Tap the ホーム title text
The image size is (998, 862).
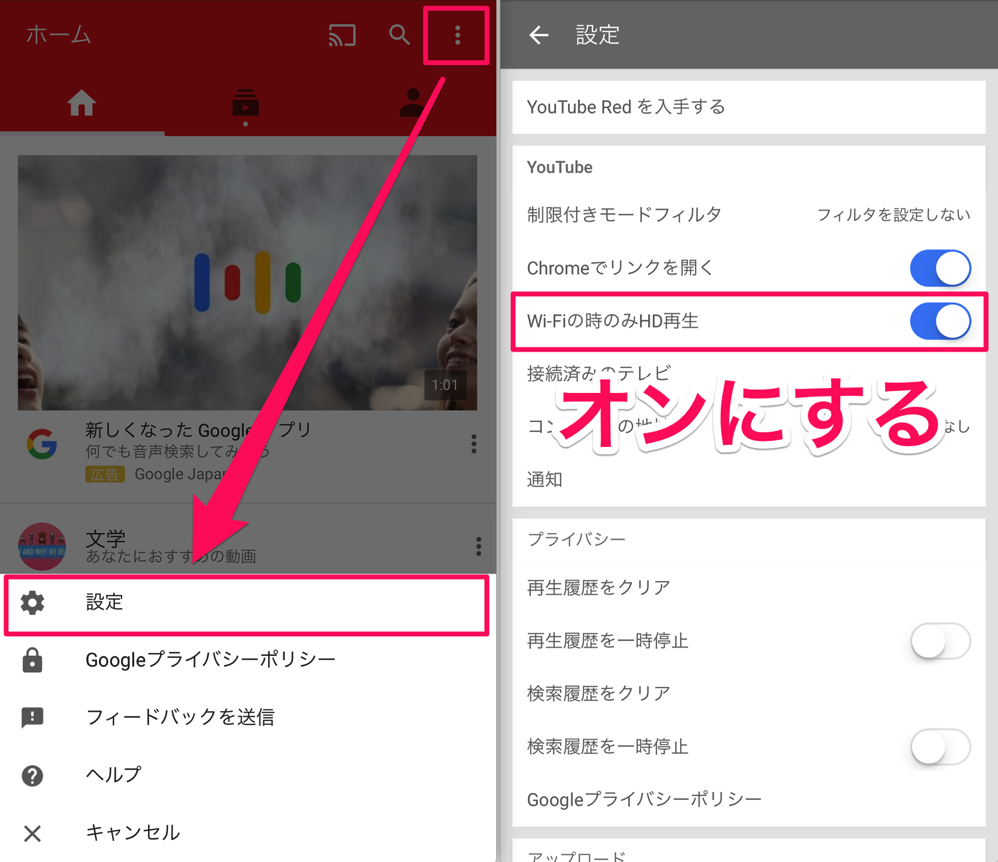[58, 35]
